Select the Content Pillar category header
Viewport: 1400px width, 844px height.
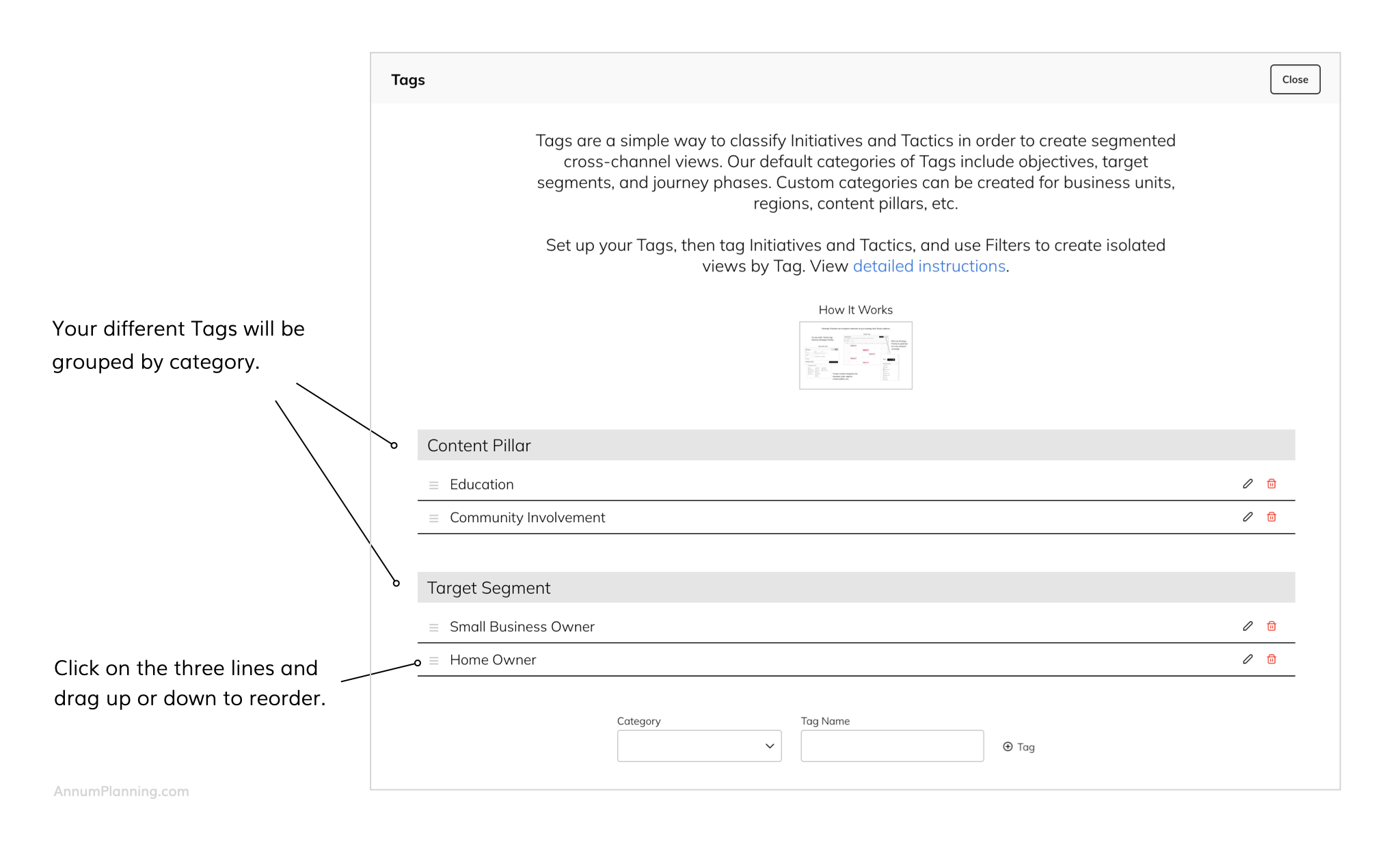click(856, 445)
